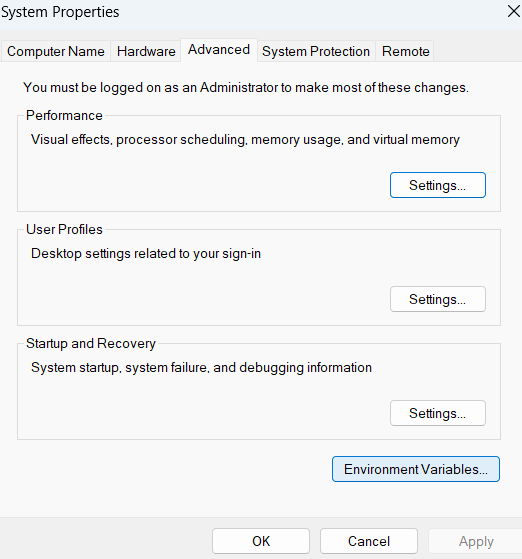This screenshot has height=559, width=522.
Task: Open Startup and Recovery Settings button
Action: coord(438,413)
